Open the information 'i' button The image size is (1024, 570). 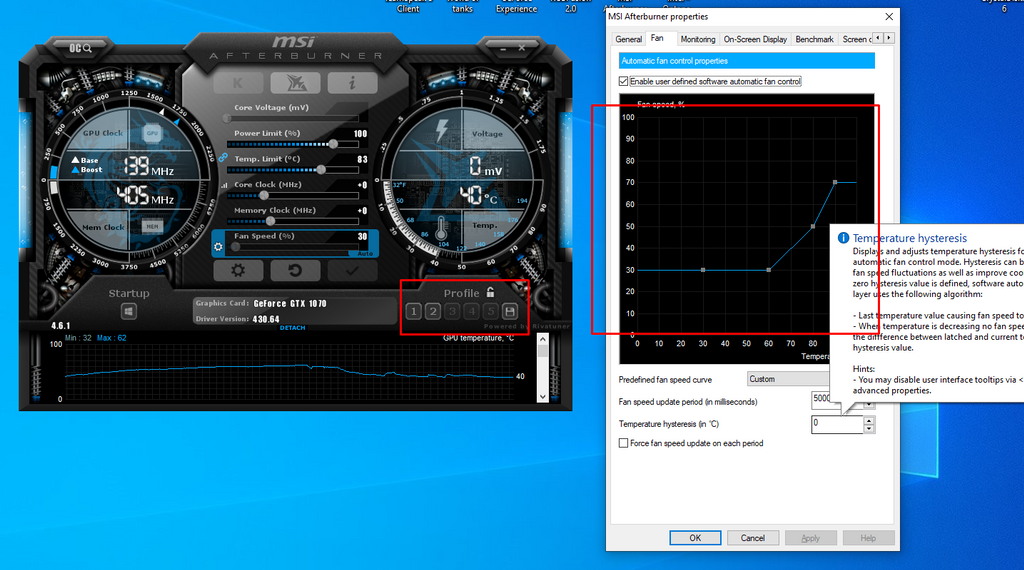[353, 83]
